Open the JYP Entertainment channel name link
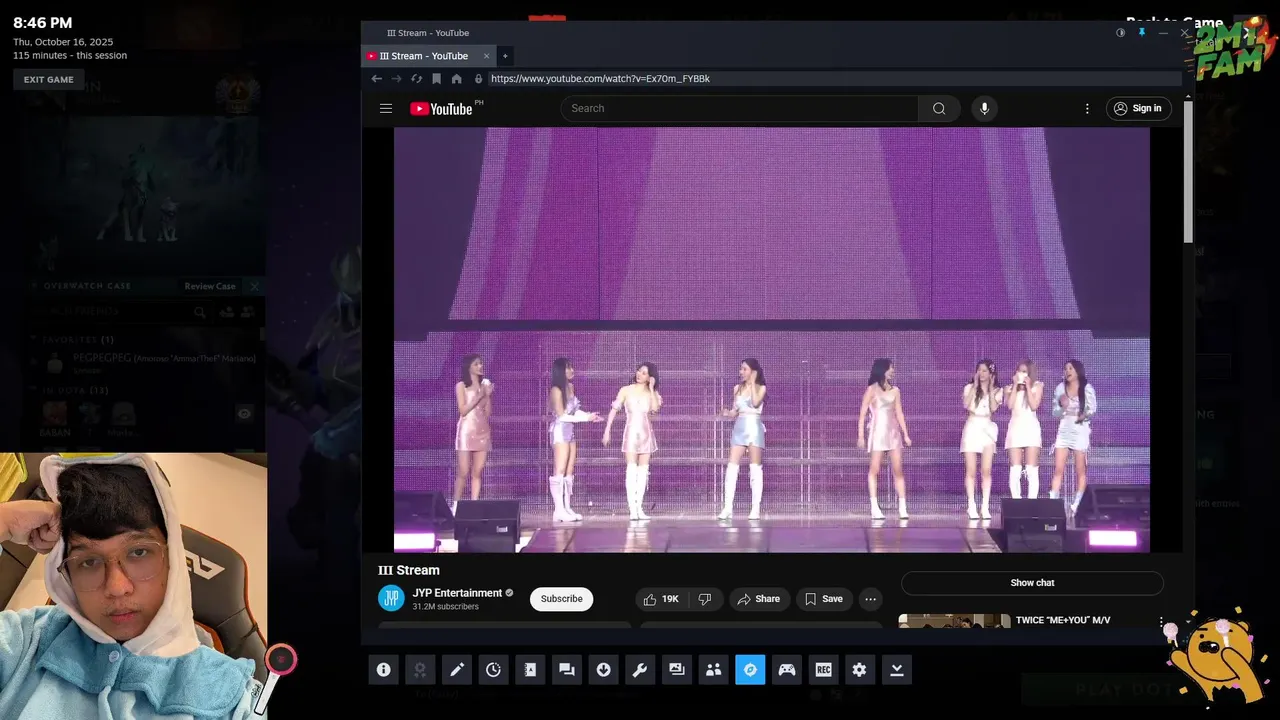This screenshot has height=720, width=1280. coord(457,593)
